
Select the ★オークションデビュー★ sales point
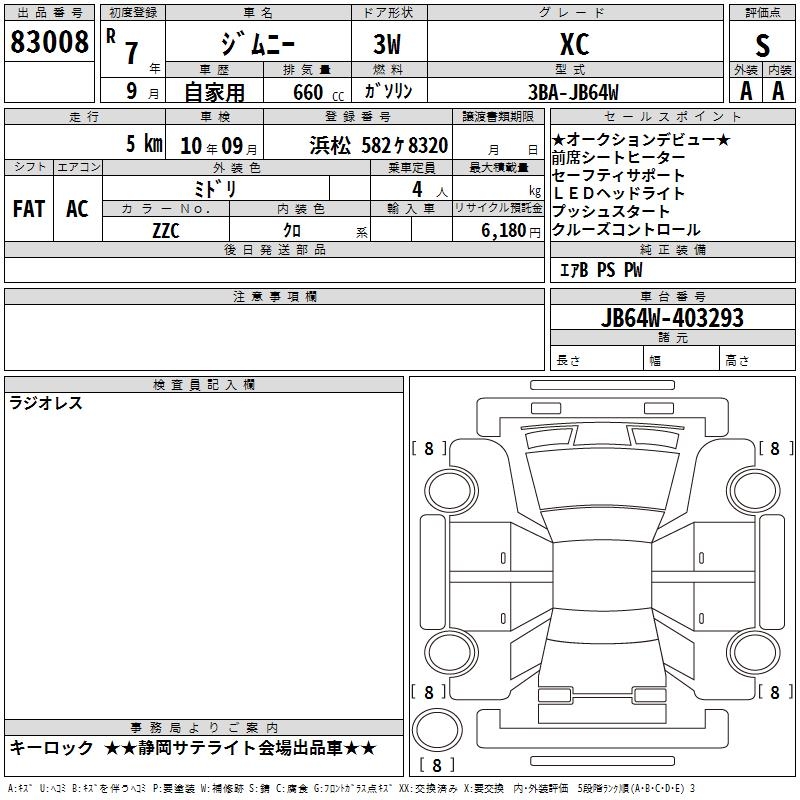click(641, 139)
